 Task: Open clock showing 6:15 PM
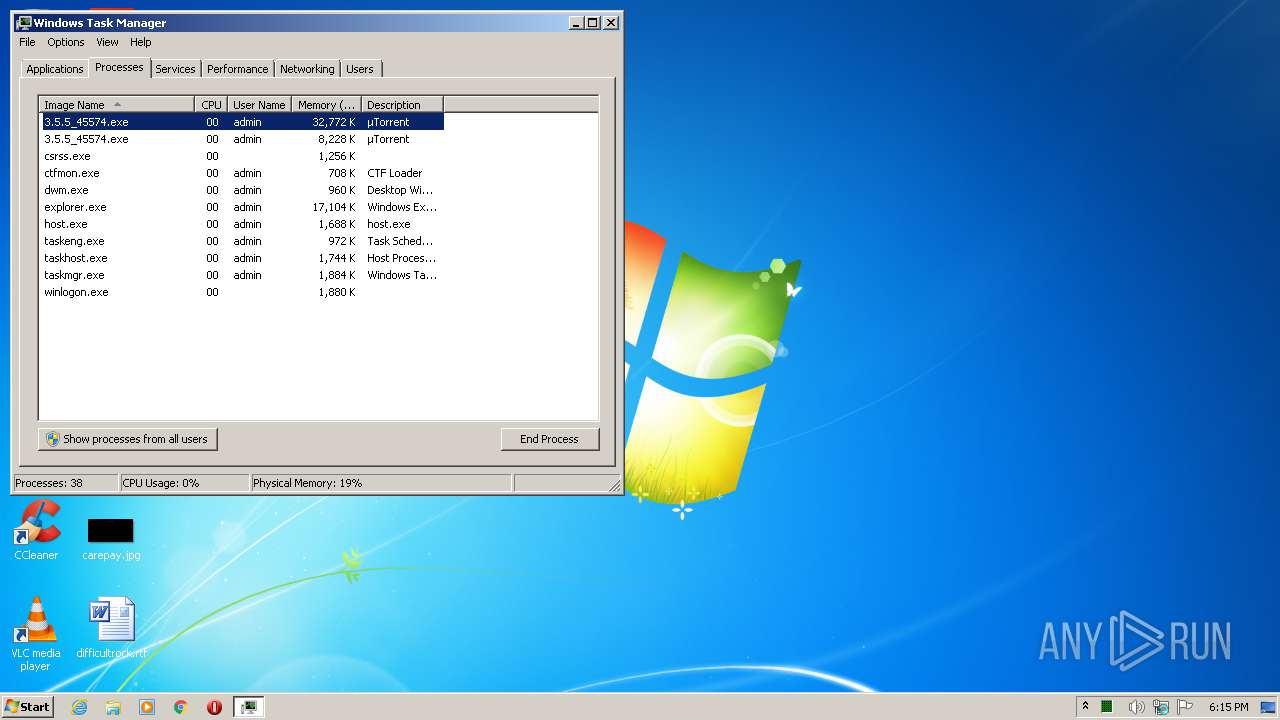coord(1228,707)
